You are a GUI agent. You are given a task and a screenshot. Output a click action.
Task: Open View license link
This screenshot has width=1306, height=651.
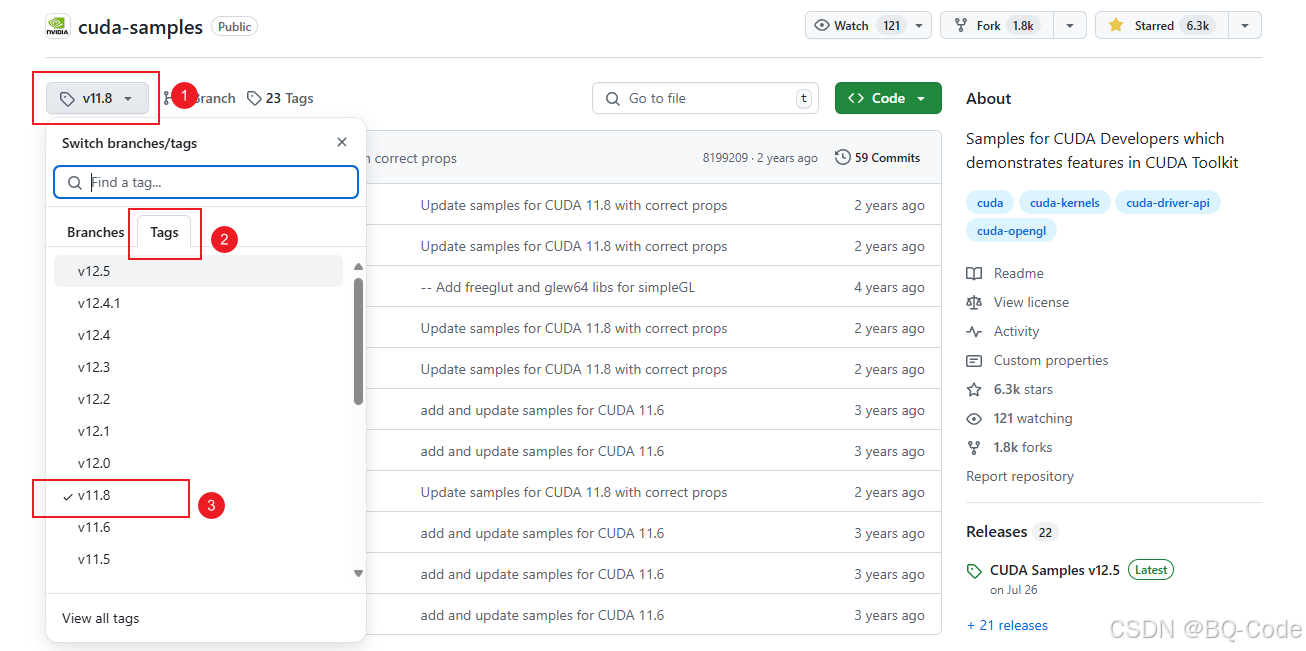(1031, 302)
